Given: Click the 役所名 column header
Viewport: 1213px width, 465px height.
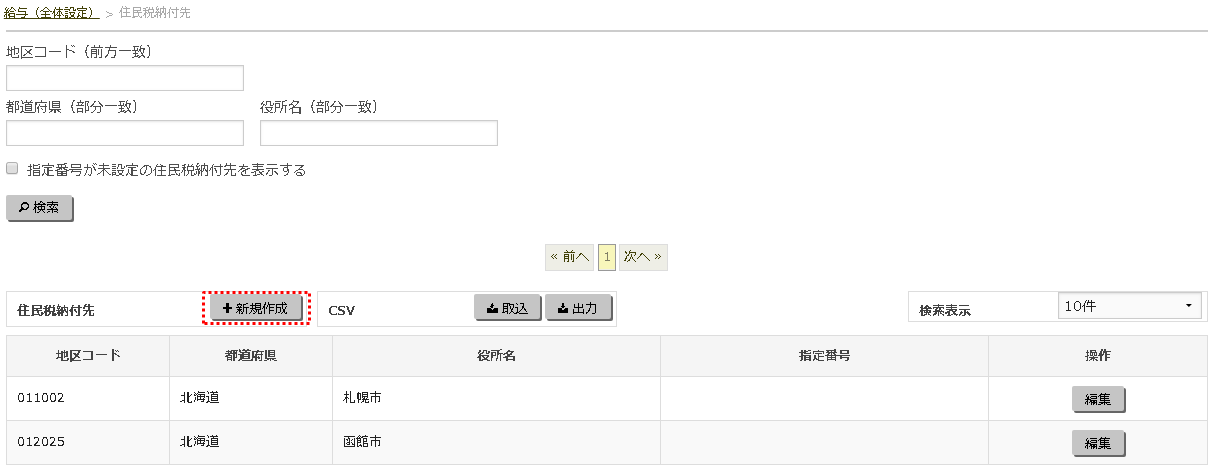Looking at the screenshot, I should coord(496,356).
